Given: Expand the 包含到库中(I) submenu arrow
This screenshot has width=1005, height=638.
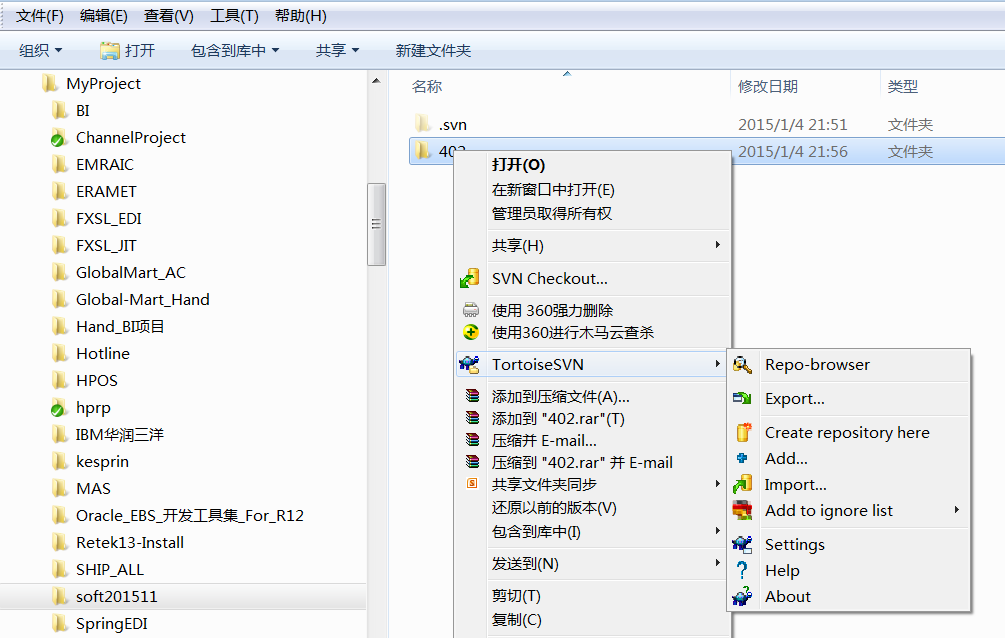Looking at the screenshot, I should pos(717,531).
